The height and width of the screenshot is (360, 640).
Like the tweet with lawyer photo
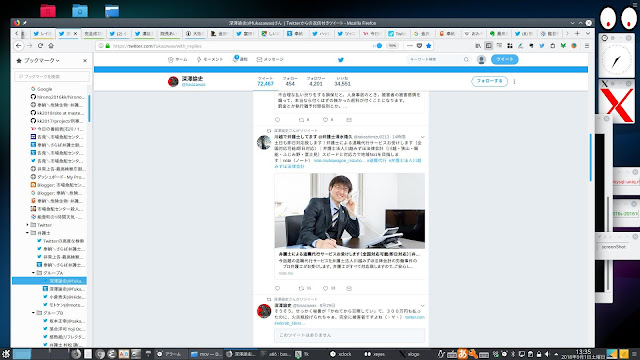(325, 288)
